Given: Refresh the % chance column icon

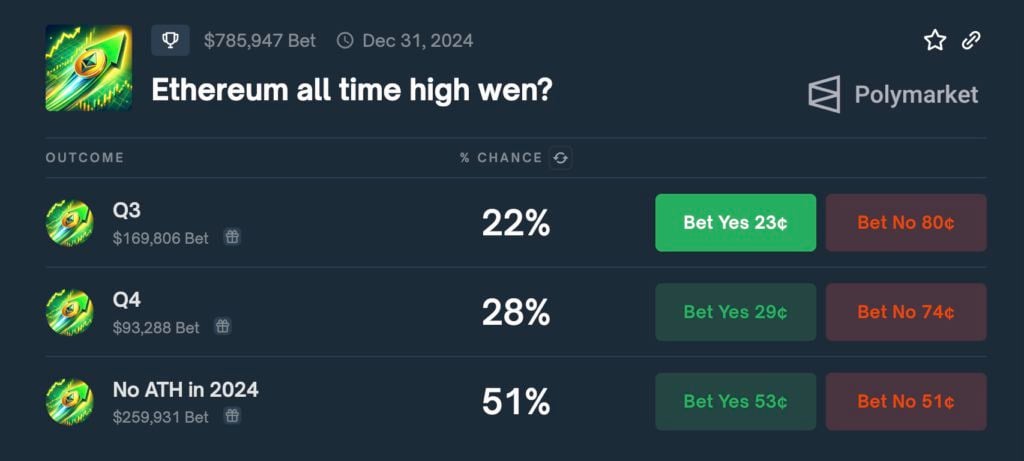Looking at the screenshot, I should 561,158.
